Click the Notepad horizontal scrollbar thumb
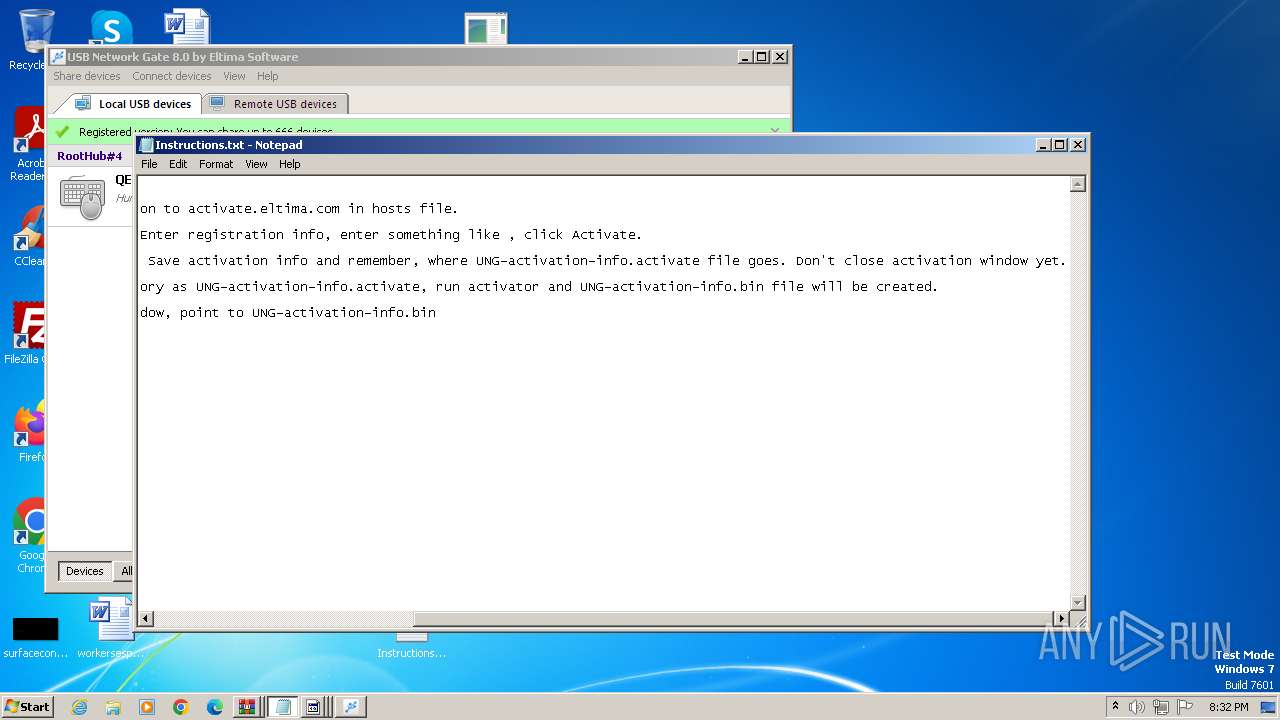 733,619
